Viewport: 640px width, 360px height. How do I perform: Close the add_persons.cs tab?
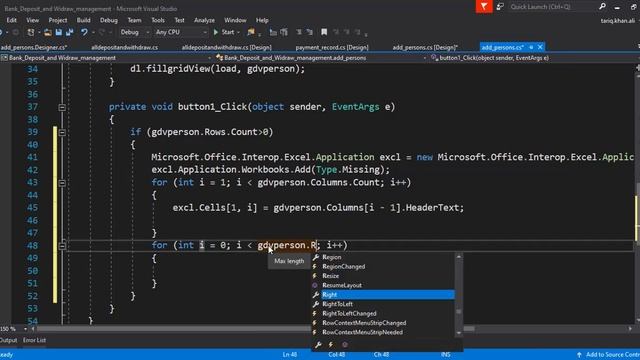coord(540,47)
